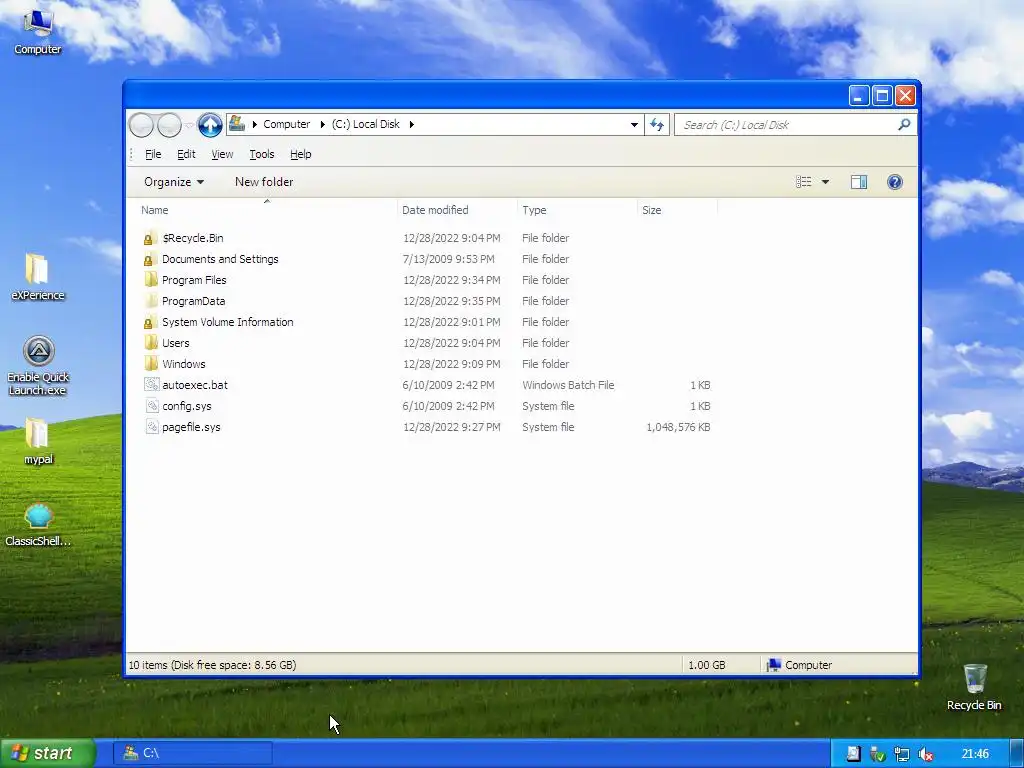Image resolution: width=1024 pixels, height=768 pixels.
Task: Click the Refresh button beside address bar
Action: 657,124
